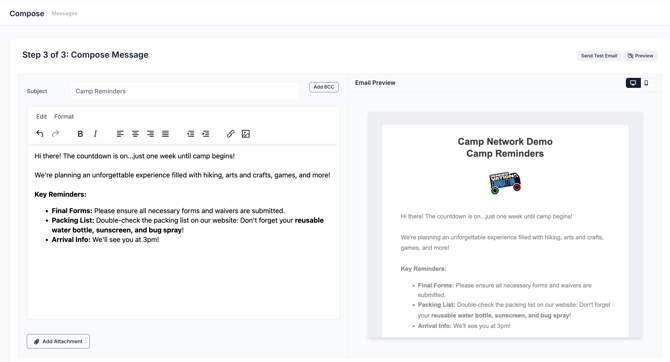Open the Edit menu

(x=41, y=116)
